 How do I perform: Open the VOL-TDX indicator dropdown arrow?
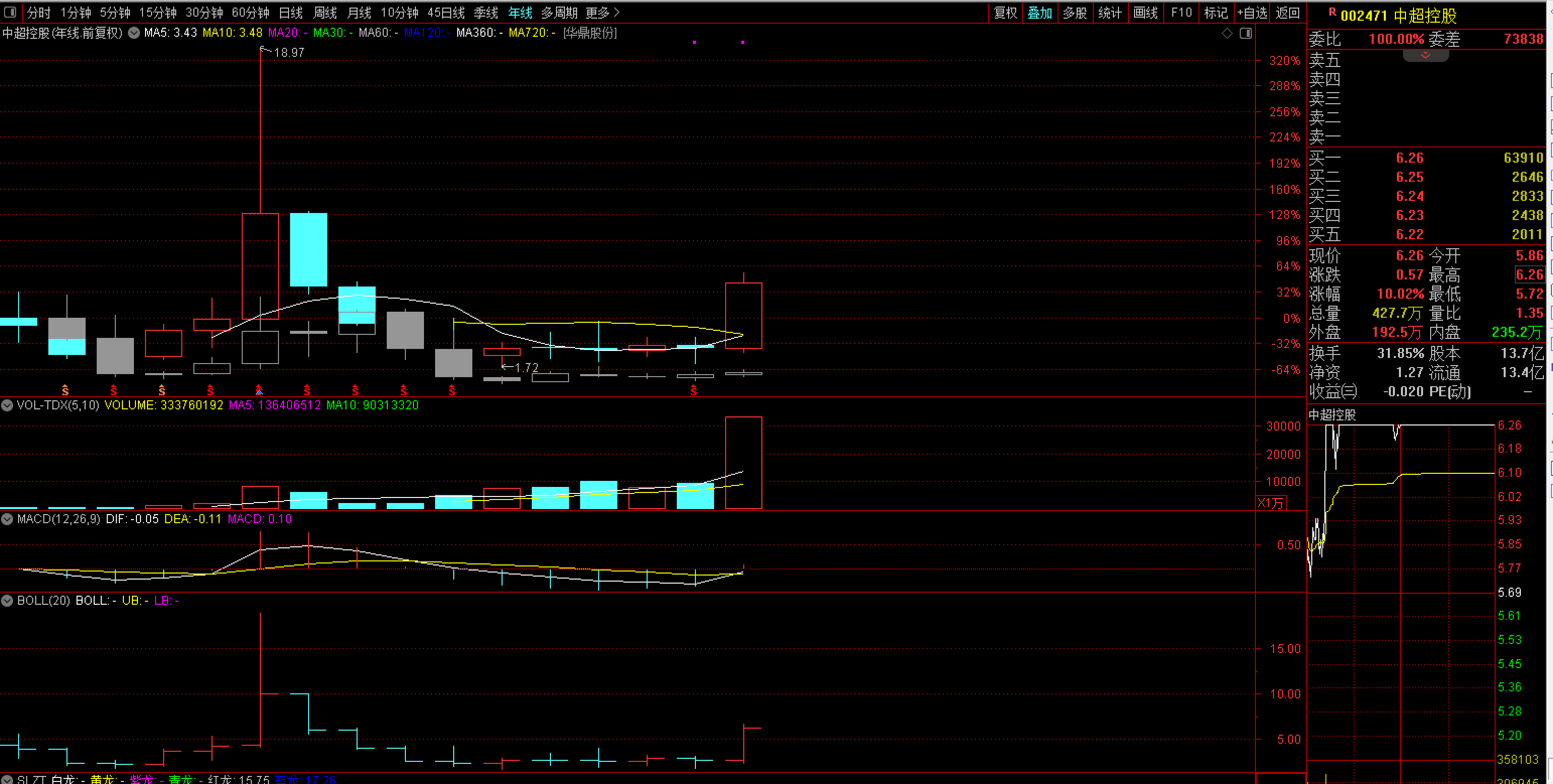[x=7, y=405]
